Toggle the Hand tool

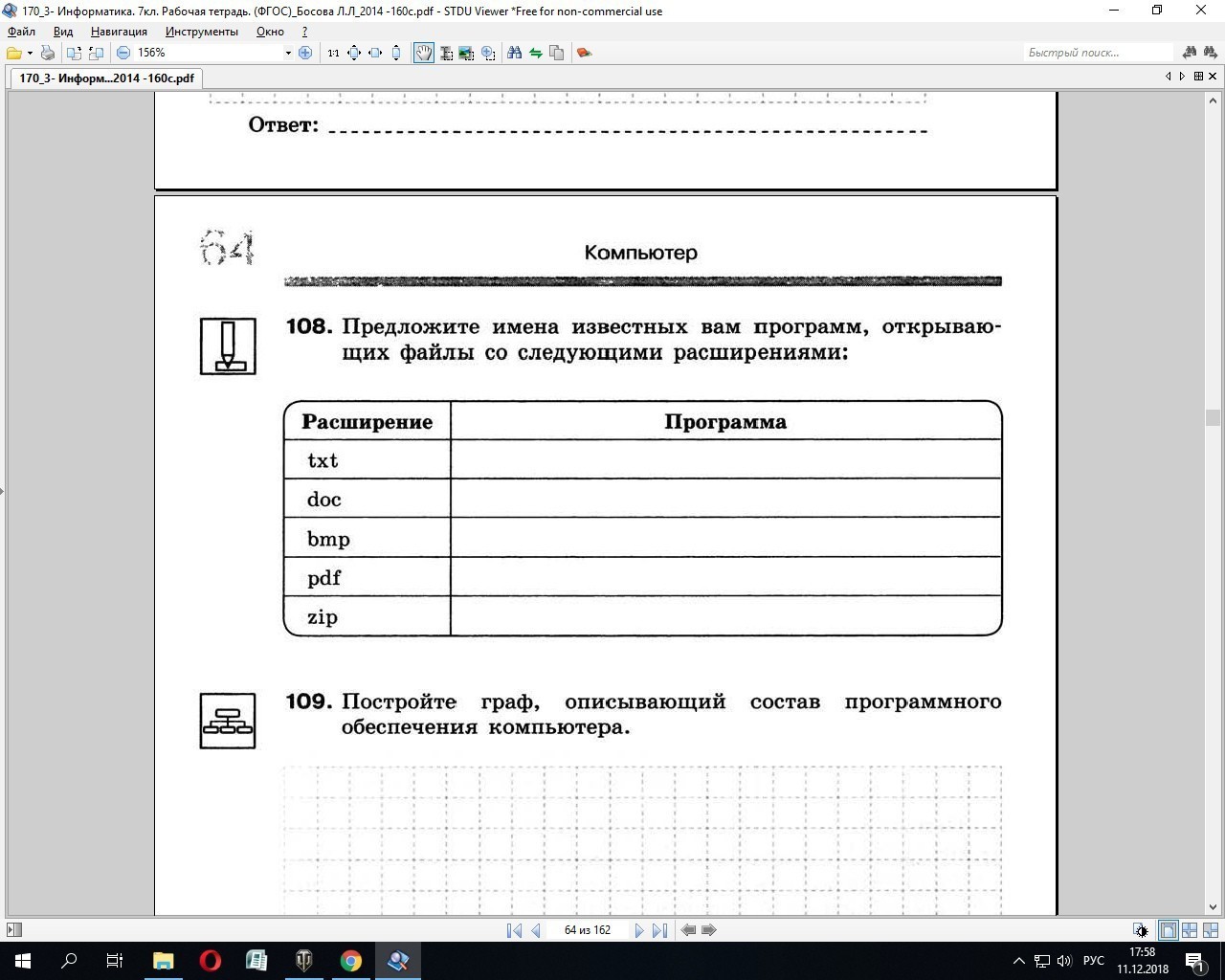(x=423, y=53)
